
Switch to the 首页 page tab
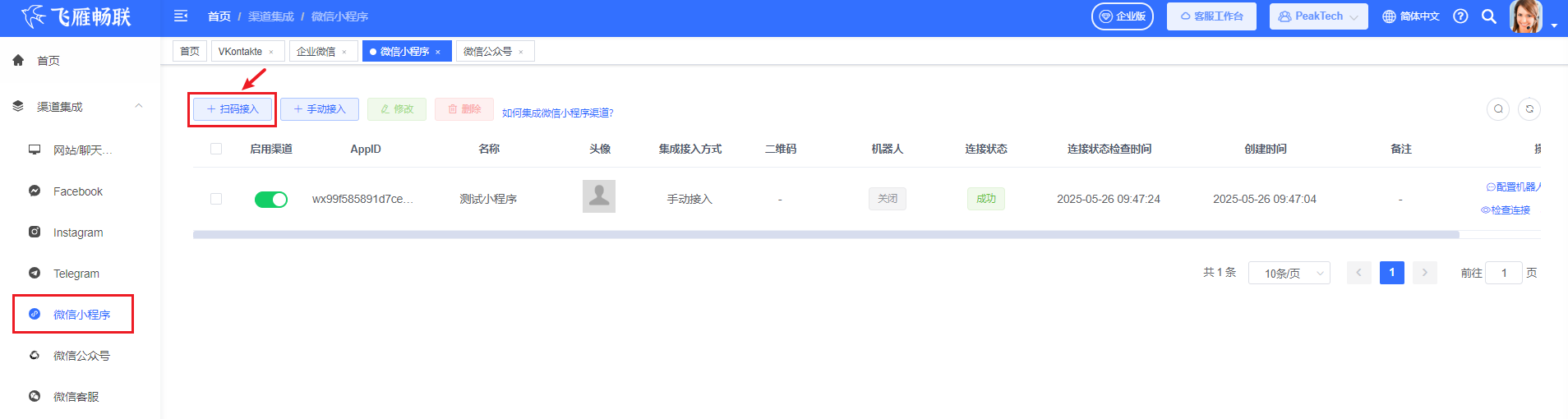190,51
